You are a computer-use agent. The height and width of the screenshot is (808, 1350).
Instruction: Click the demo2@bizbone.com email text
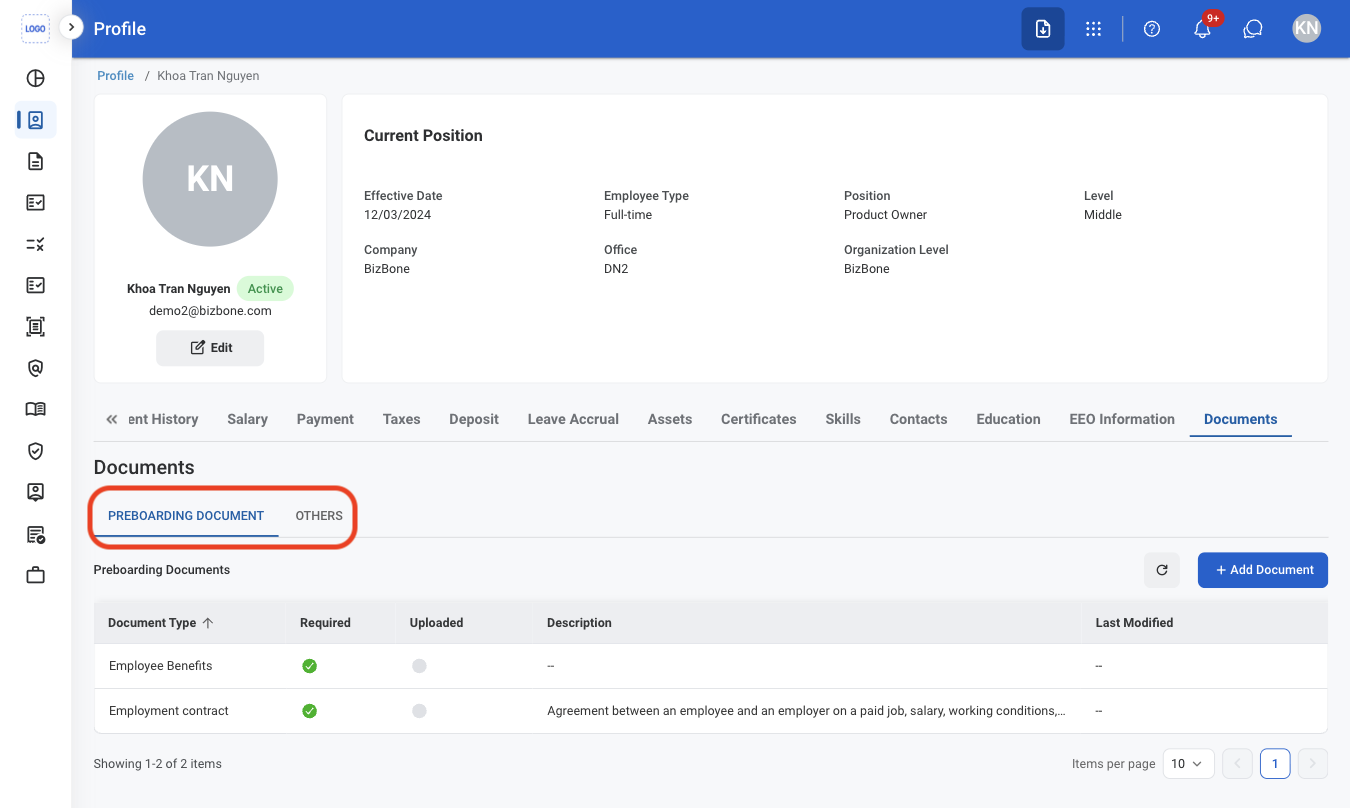(x=210, y=311)
